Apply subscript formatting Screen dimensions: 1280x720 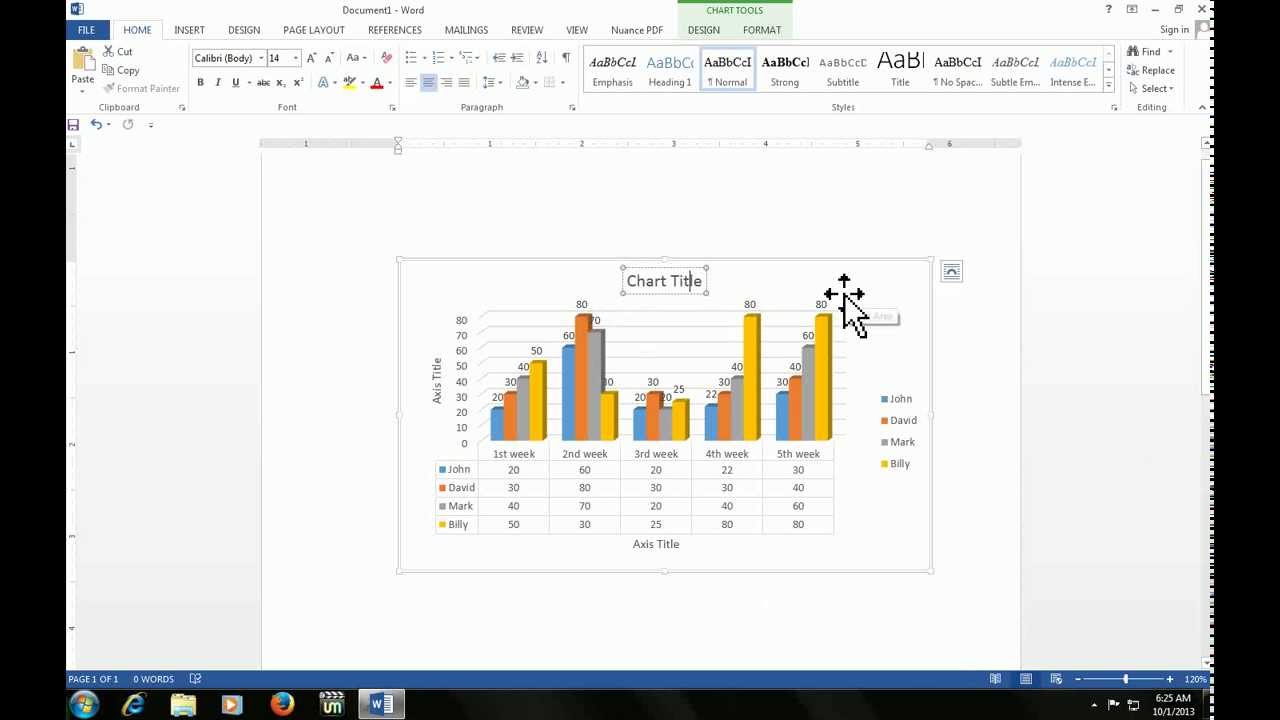(280, 83)
